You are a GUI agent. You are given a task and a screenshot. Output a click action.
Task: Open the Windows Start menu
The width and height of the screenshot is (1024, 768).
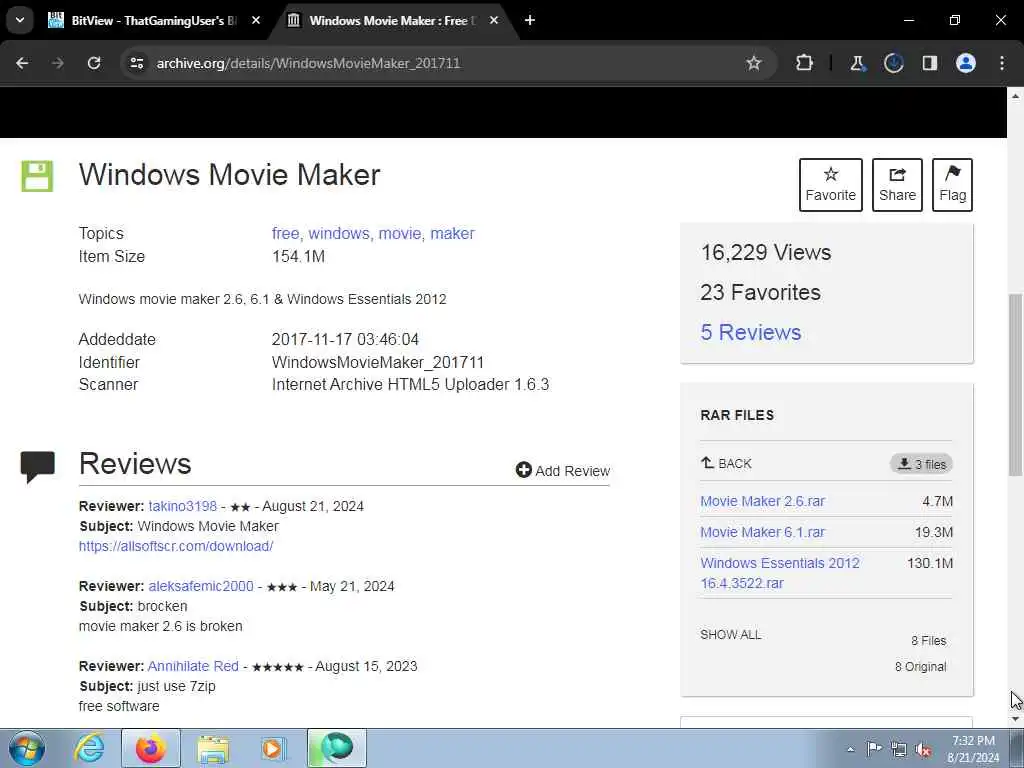tap(27, 748)
